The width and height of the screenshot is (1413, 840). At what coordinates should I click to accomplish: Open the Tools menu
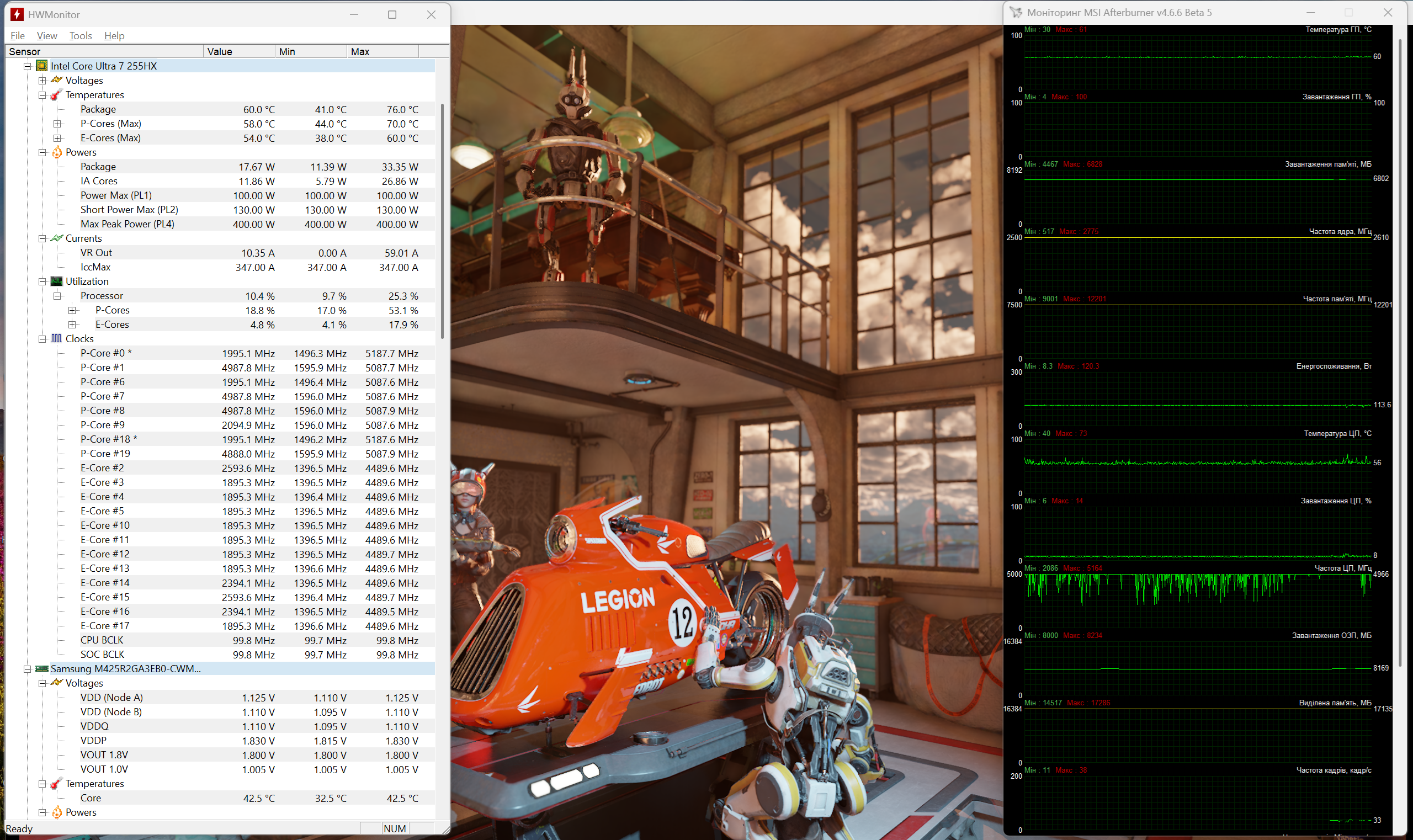(x=81, y=36)
